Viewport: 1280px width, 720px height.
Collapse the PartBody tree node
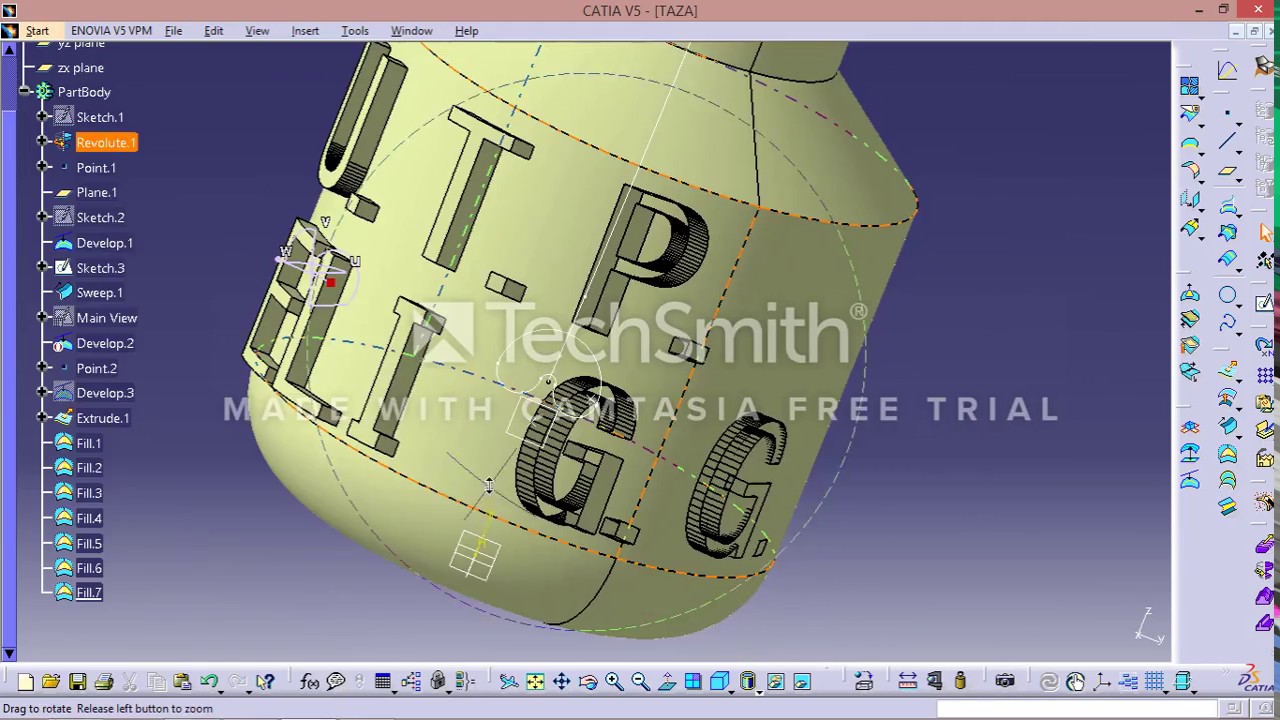coord(24,91)
